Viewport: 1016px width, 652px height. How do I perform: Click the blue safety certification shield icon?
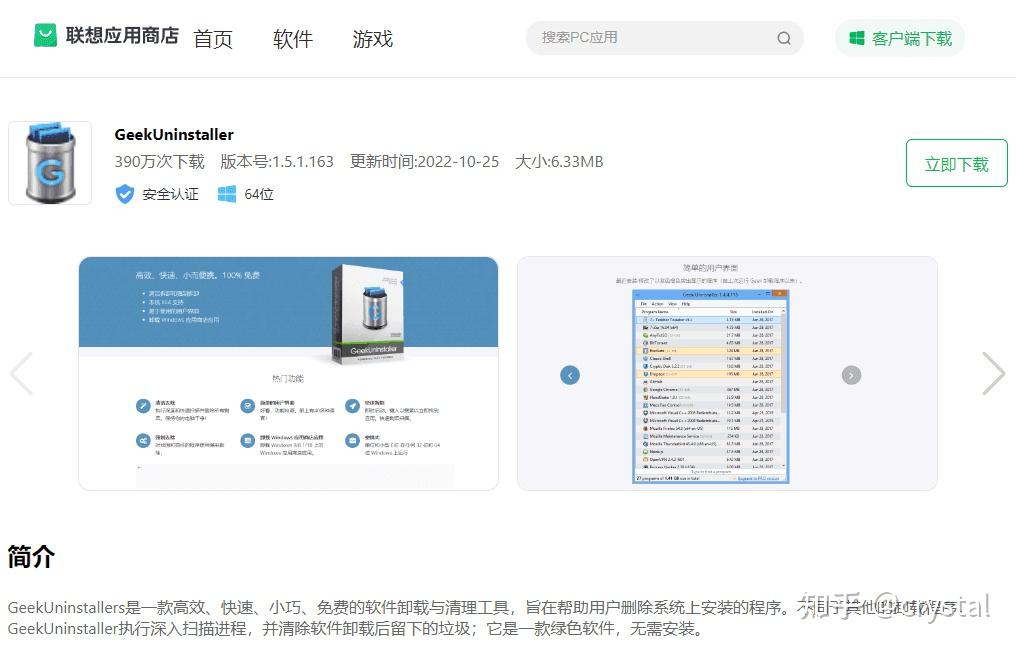tap(124, 194)
